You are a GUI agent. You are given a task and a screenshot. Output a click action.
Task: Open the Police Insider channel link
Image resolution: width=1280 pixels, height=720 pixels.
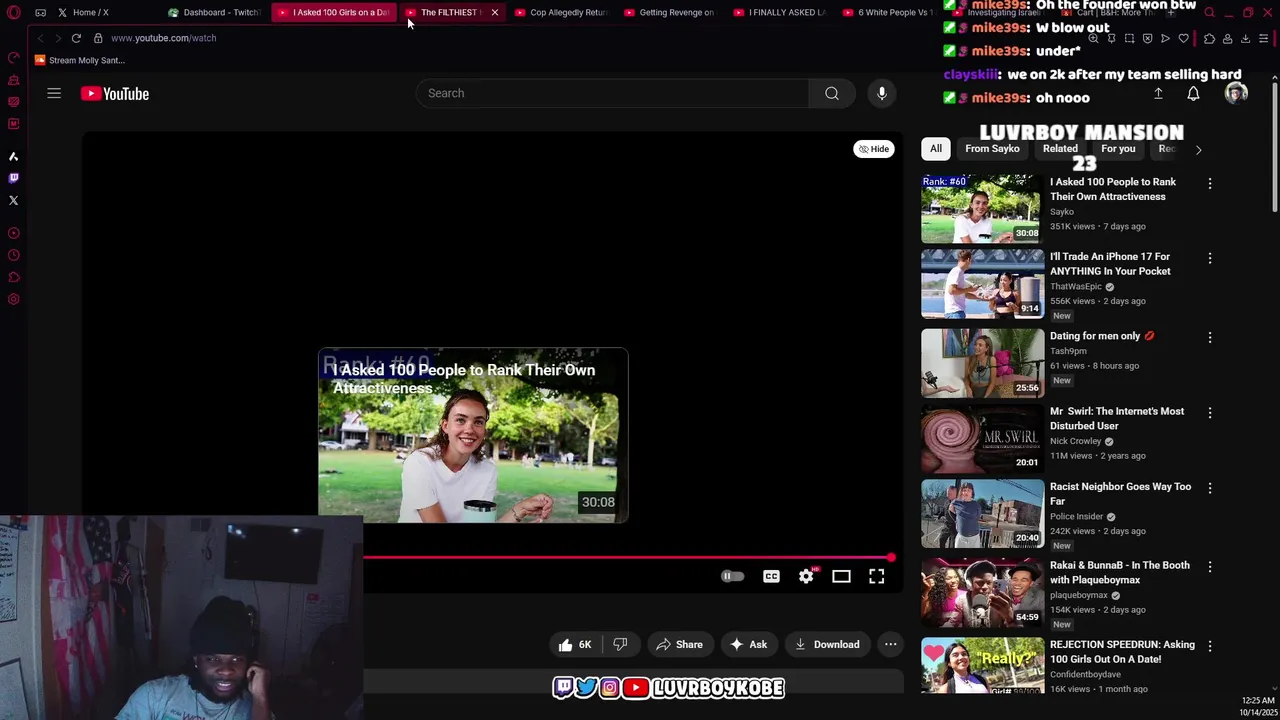click(x=1076, y=516)
